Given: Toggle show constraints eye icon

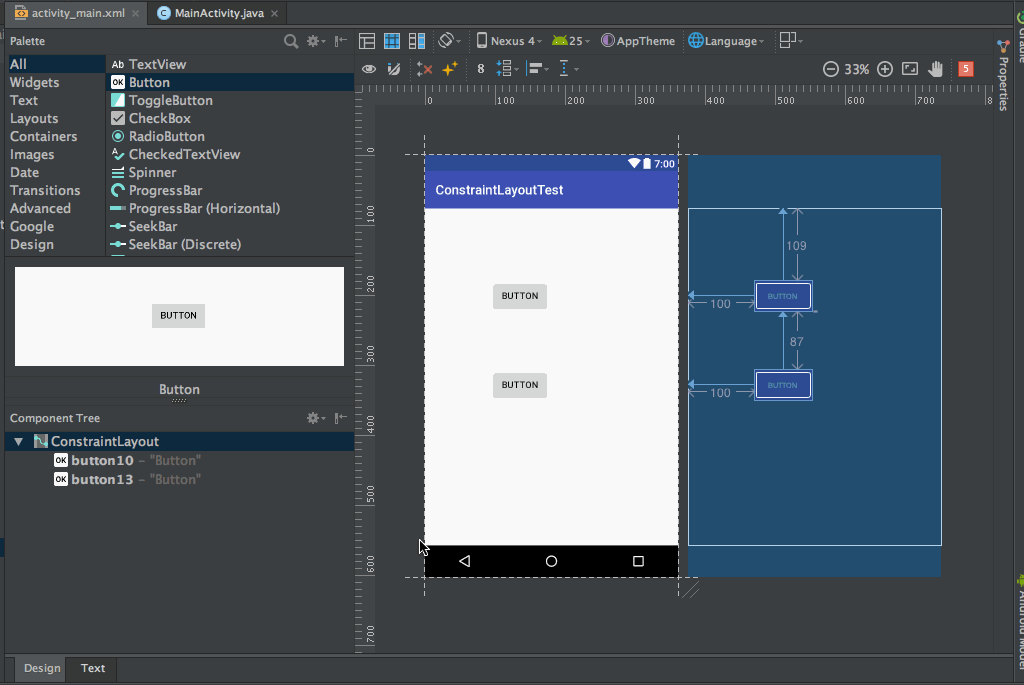Looking at the screenshot, I should (369, 69).
